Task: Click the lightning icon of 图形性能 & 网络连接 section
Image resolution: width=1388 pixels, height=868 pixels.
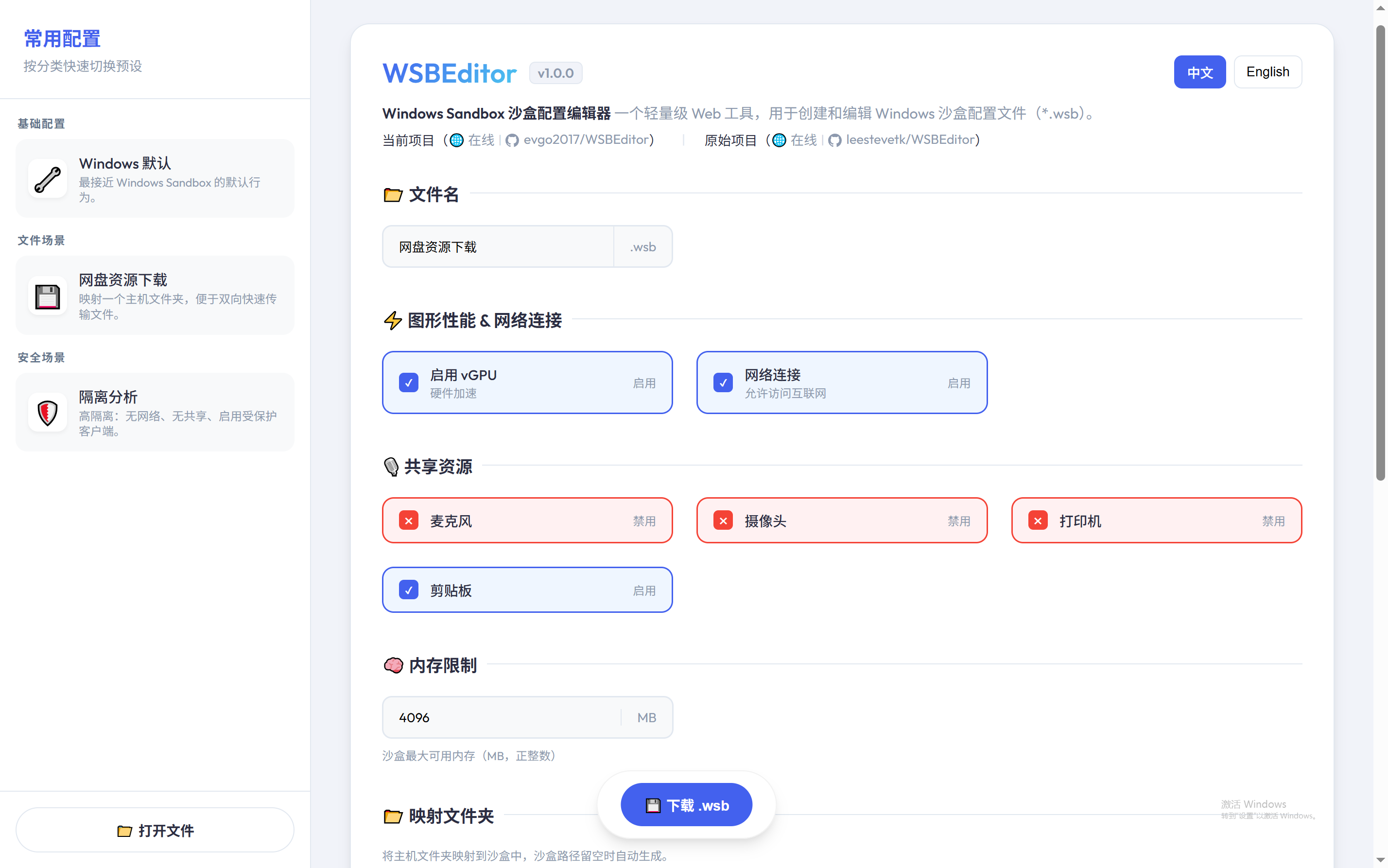Action: click(x=393, y=321)
